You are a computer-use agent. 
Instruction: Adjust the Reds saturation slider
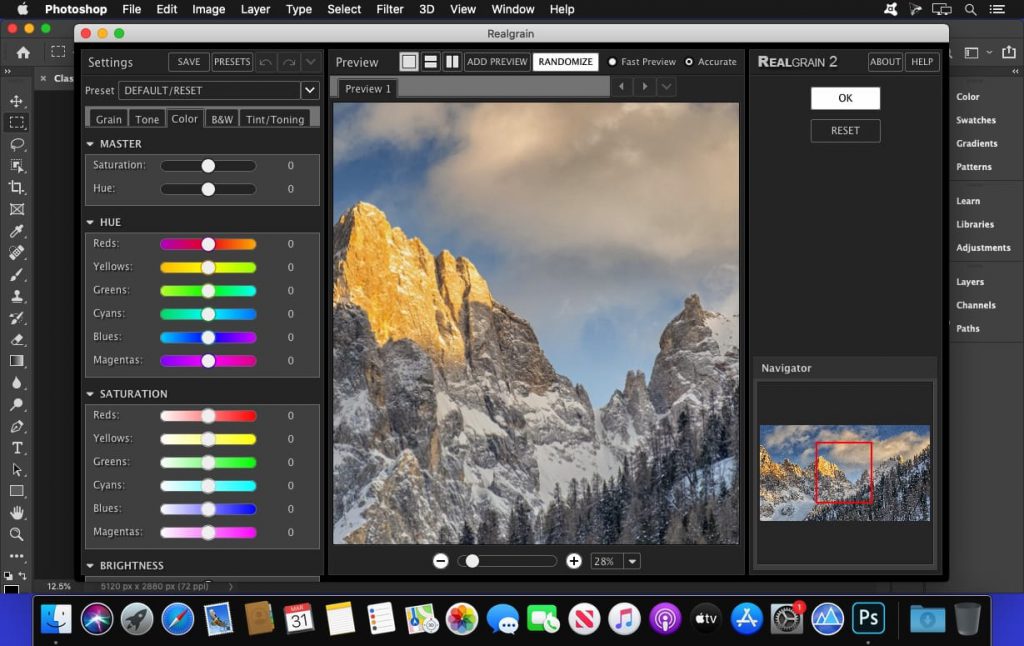208,415
